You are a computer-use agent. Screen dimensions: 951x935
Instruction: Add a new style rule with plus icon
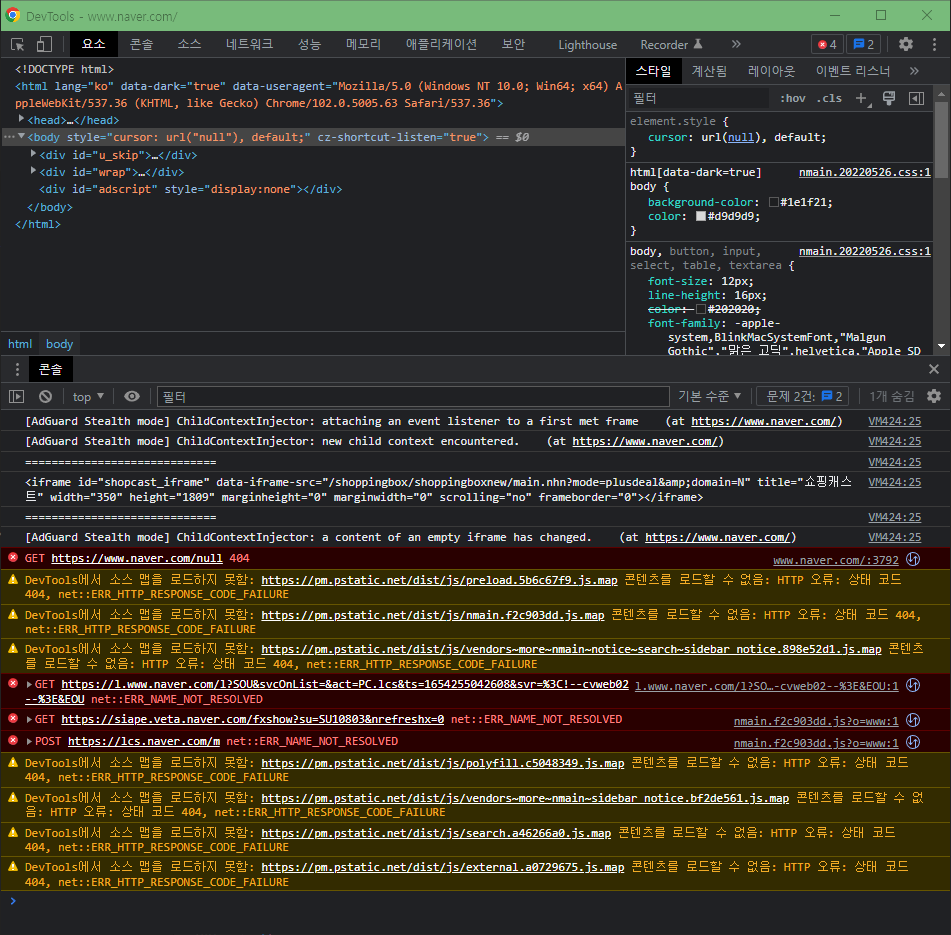coord(862,98)
